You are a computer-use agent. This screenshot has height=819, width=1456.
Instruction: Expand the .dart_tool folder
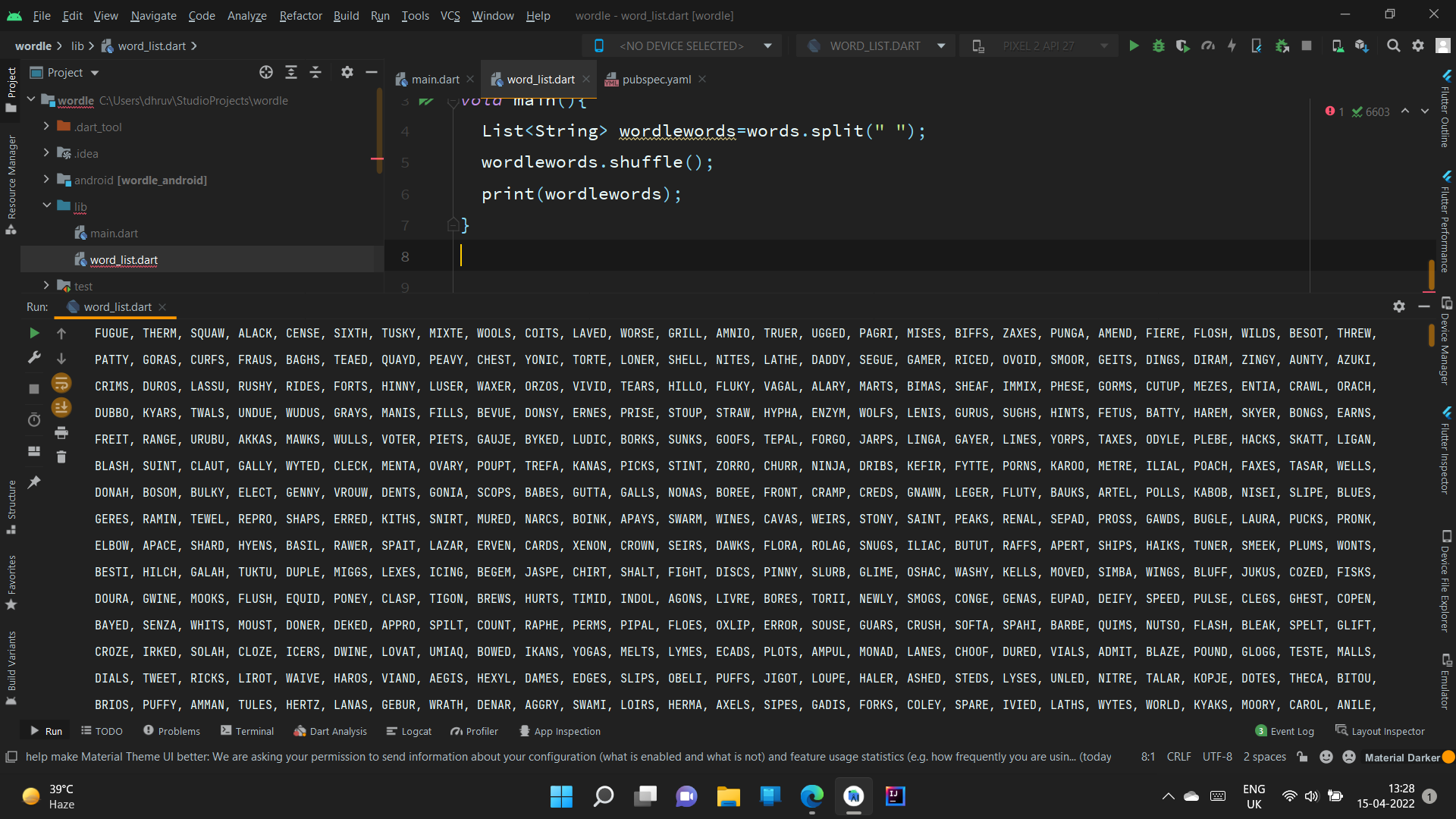46,127
